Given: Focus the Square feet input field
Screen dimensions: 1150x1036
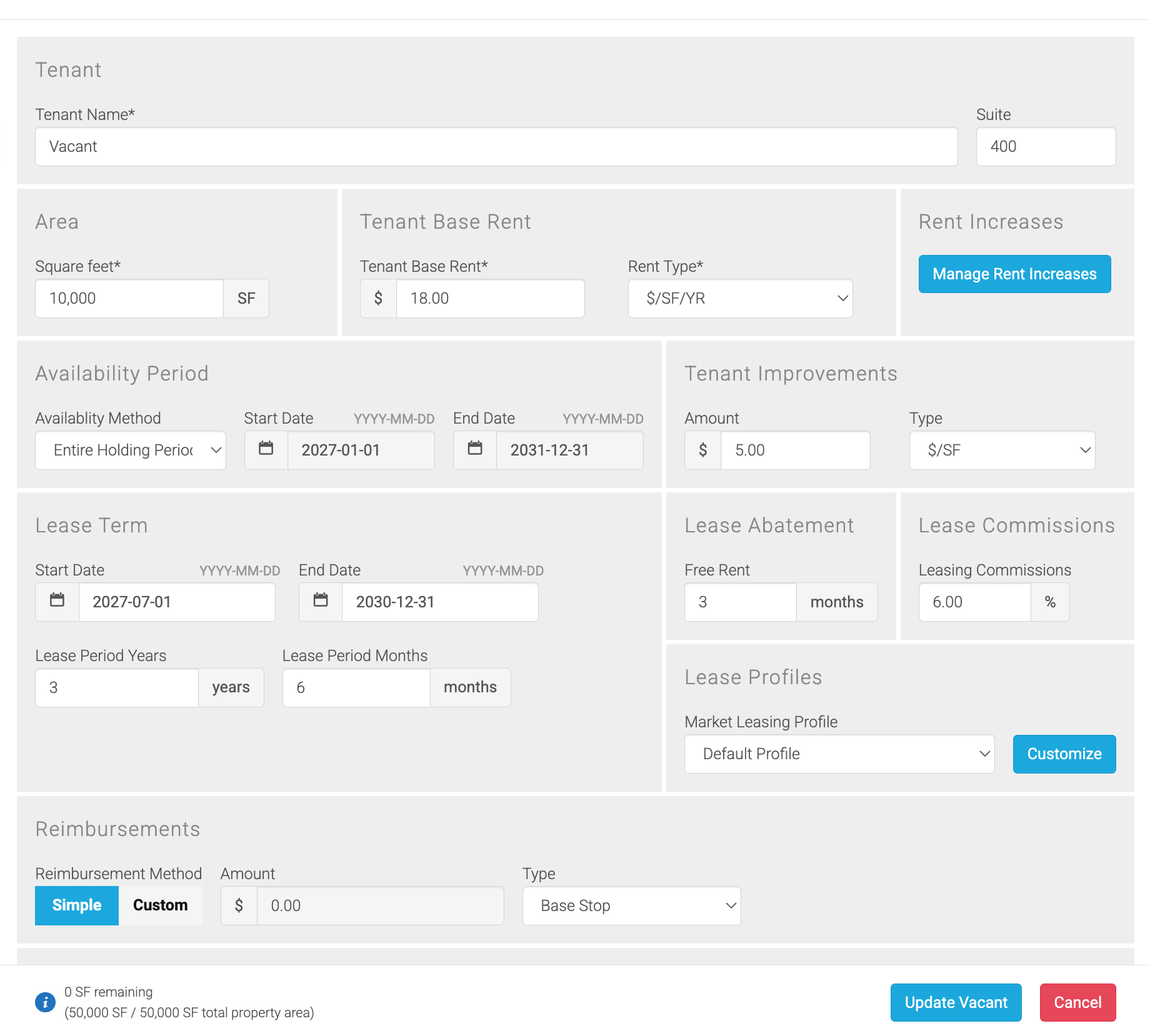Looking at the screenshot, I should [x=129, y=298].
